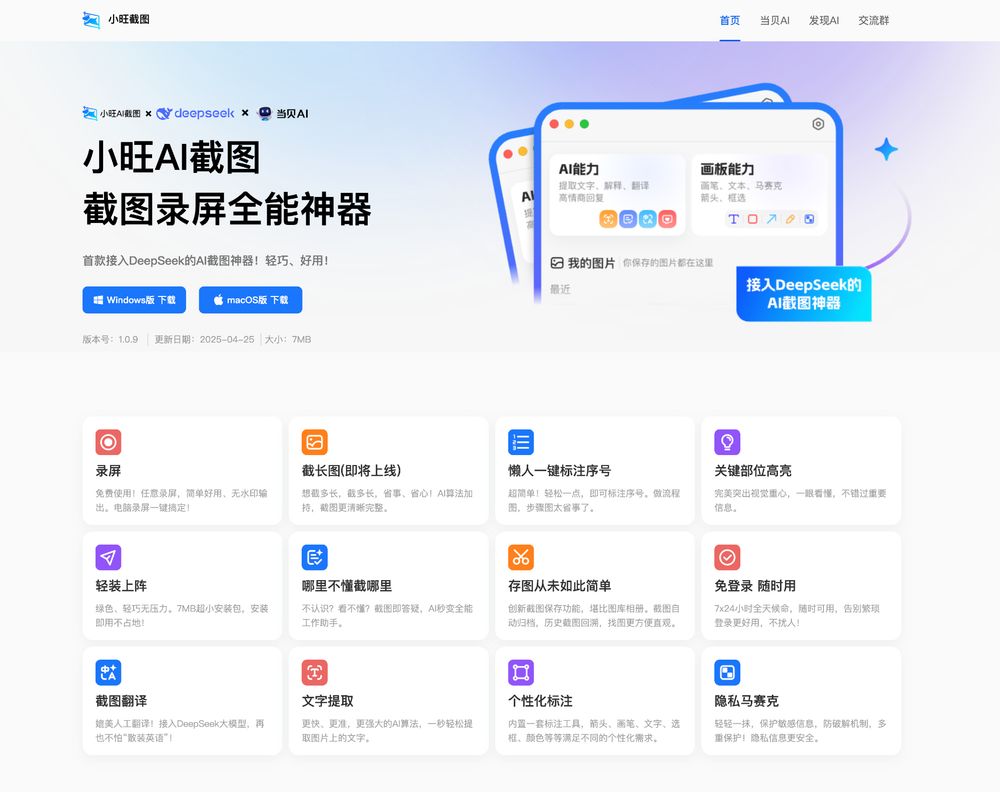The width and height of the screenshot is (1000, 792).
Task: Click the 当贝AI robot logo
Action: tap(282, 114)
